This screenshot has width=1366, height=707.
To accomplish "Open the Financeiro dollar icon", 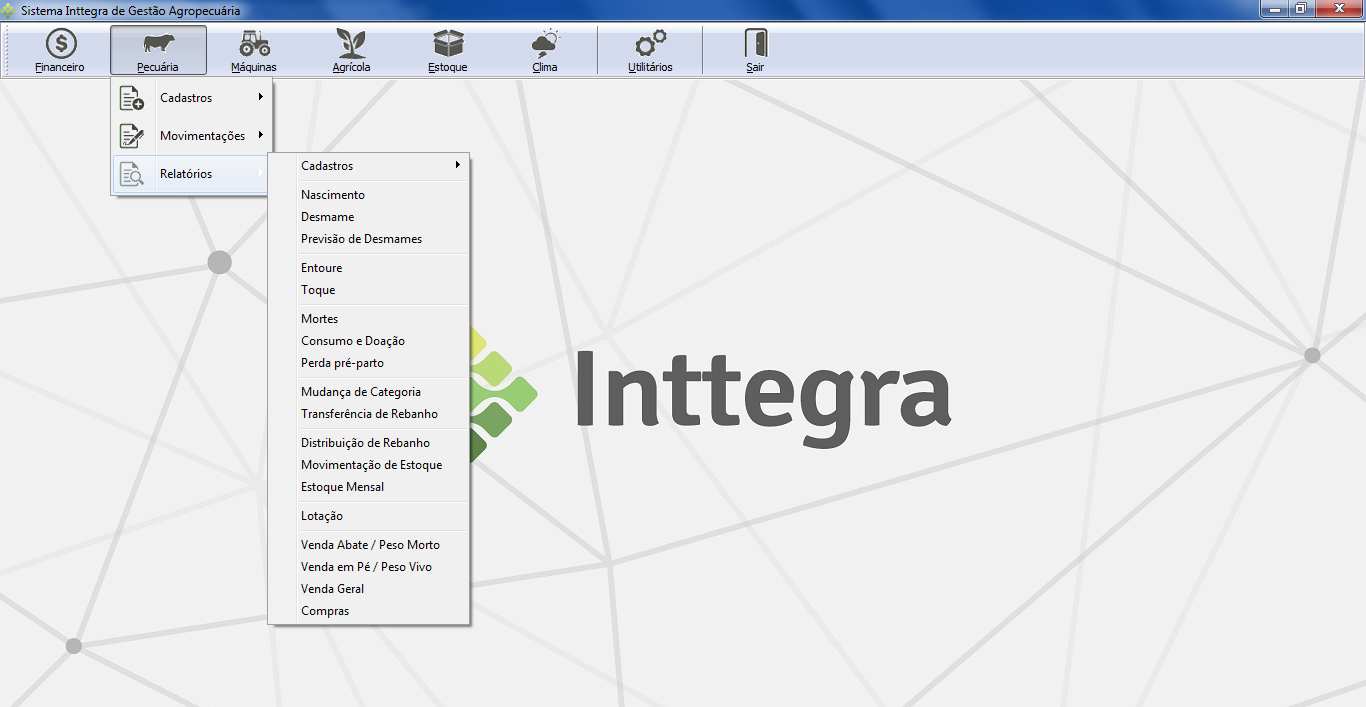I will pos(61,43).
